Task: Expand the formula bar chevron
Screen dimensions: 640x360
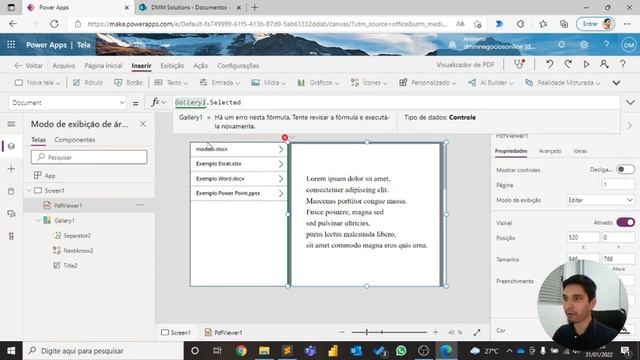Action: coord(630,102)
